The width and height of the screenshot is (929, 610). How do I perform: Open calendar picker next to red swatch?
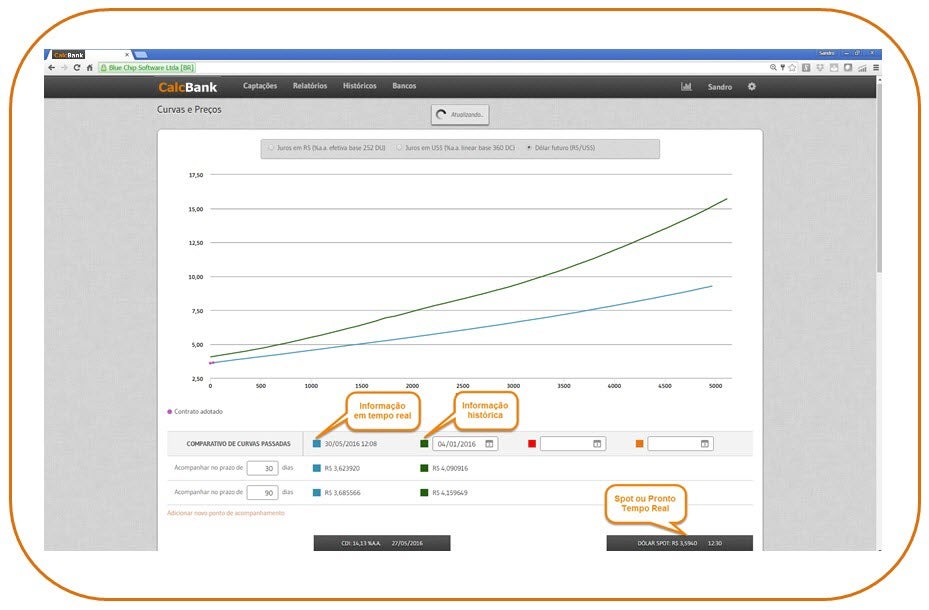(x=597, y=443)
